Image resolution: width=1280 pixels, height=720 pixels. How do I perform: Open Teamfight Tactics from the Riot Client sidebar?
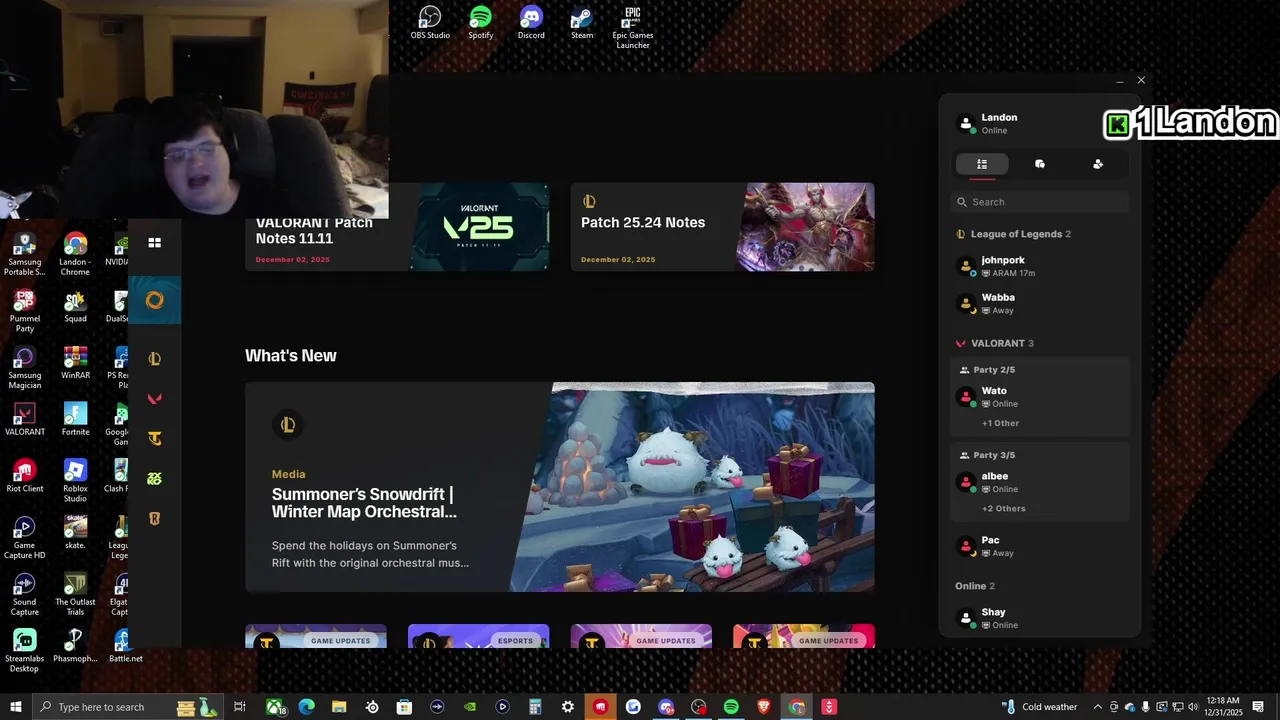(154, 438)
